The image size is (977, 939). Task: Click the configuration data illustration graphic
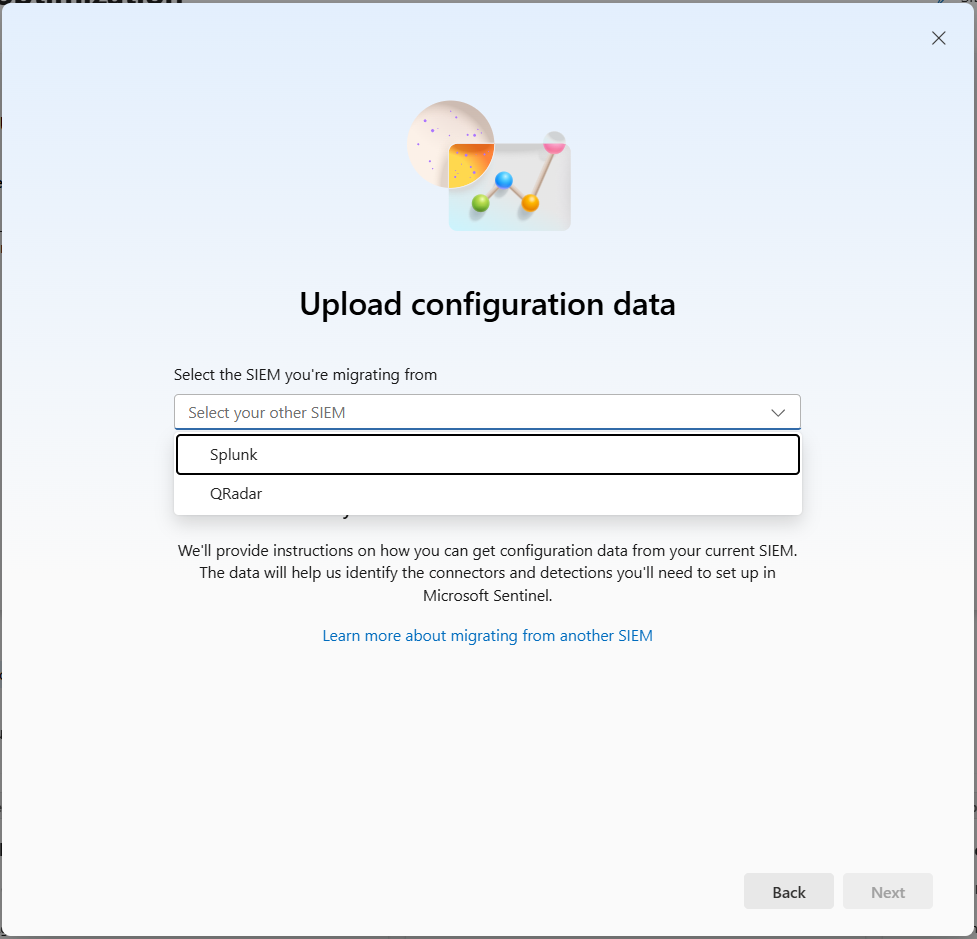[x=487, y=165]
